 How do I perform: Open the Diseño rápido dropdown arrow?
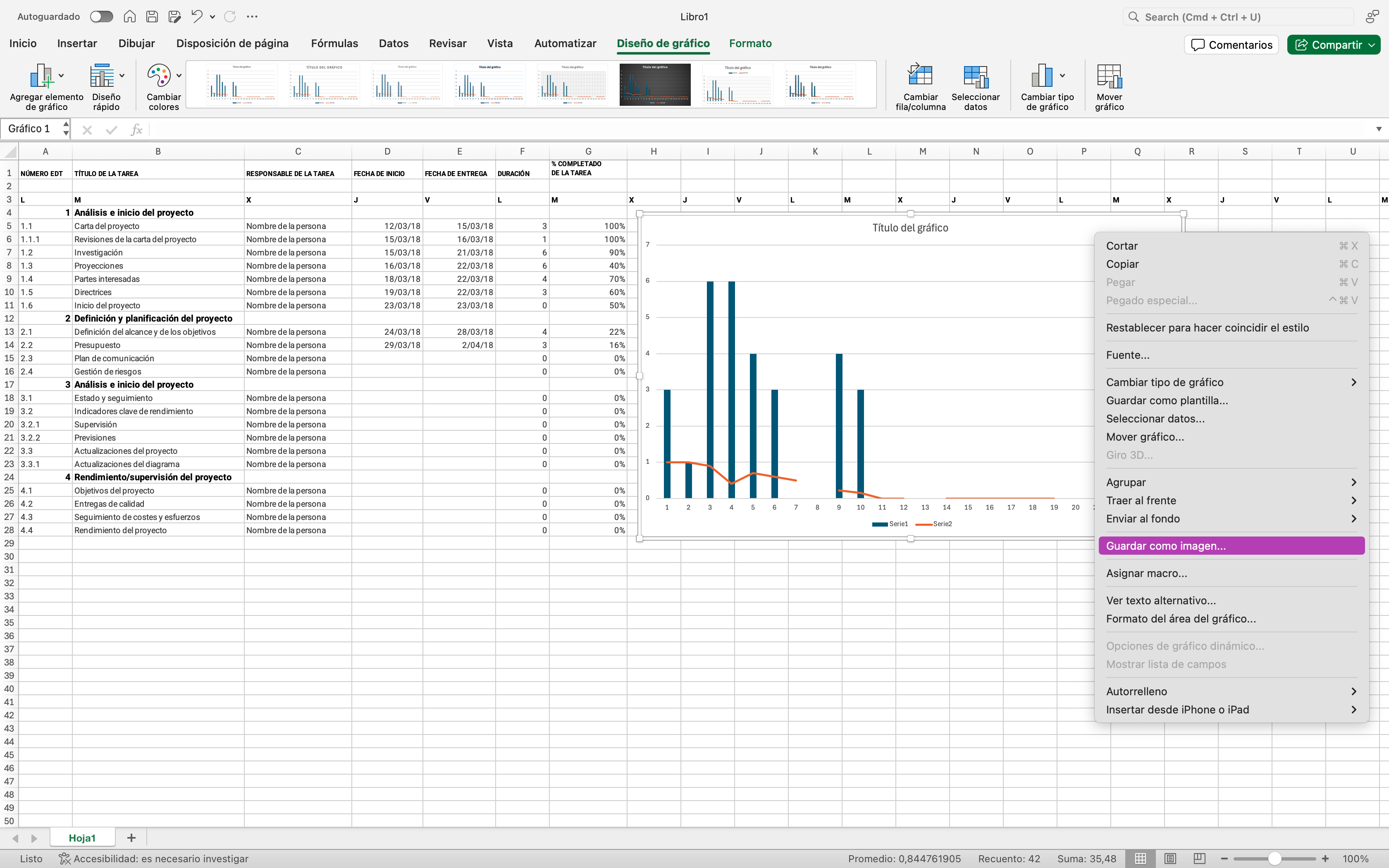(x=122, y=76)
